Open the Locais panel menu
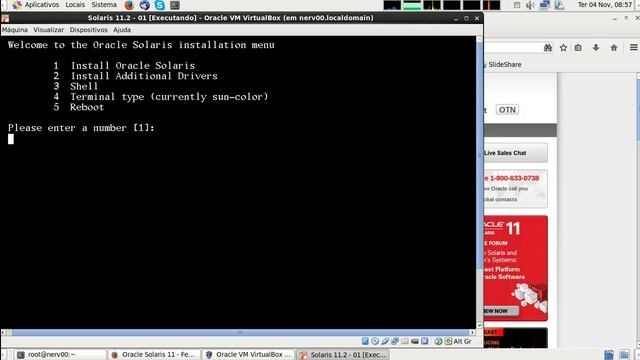Image resolution: width=640 pixels, height=360 pixels. click(x=75, y=5)
